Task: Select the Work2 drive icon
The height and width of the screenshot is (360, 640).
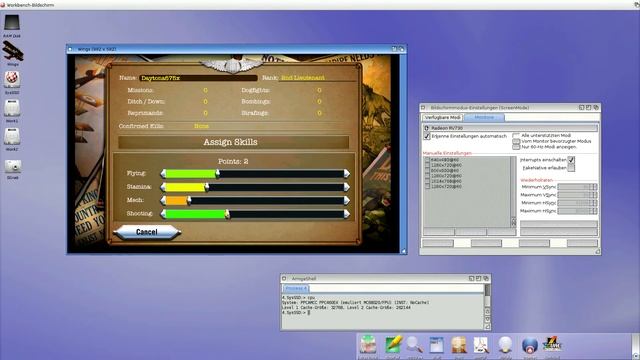Action: pyautogui.click(x=12, y=137)
